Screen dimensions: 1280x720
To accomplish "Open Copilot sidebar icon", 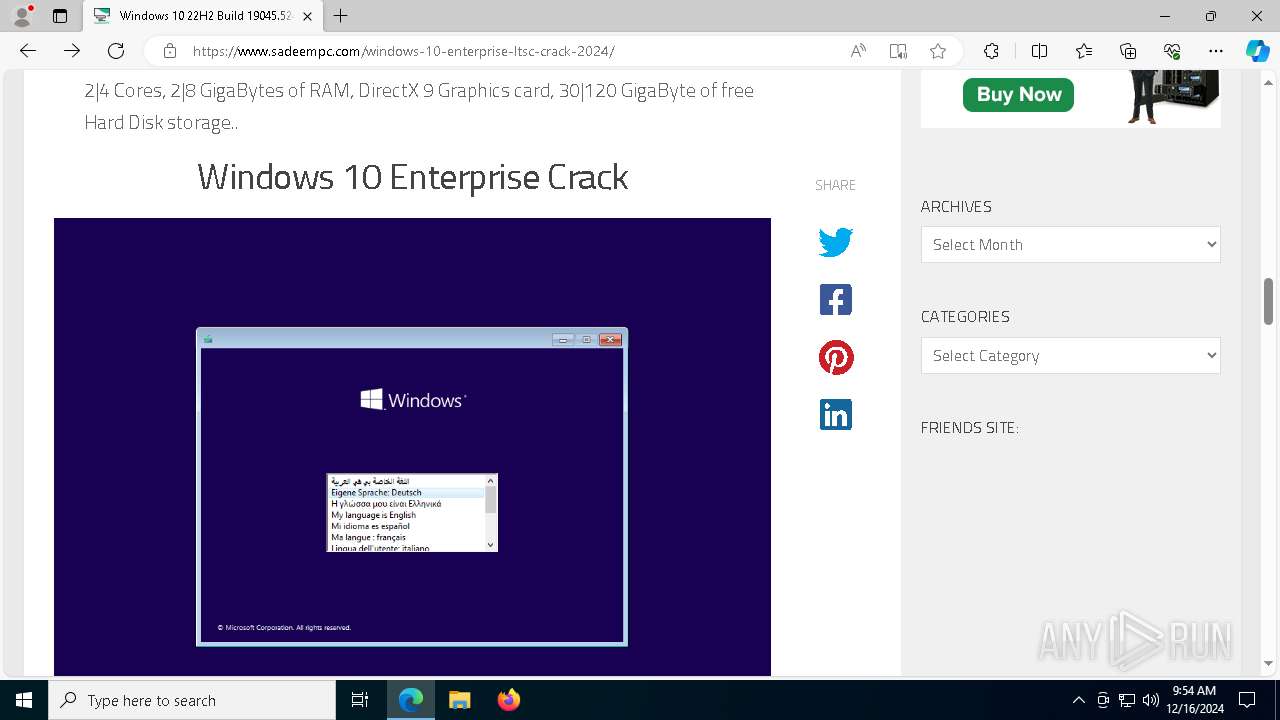I will [1257, 51].
